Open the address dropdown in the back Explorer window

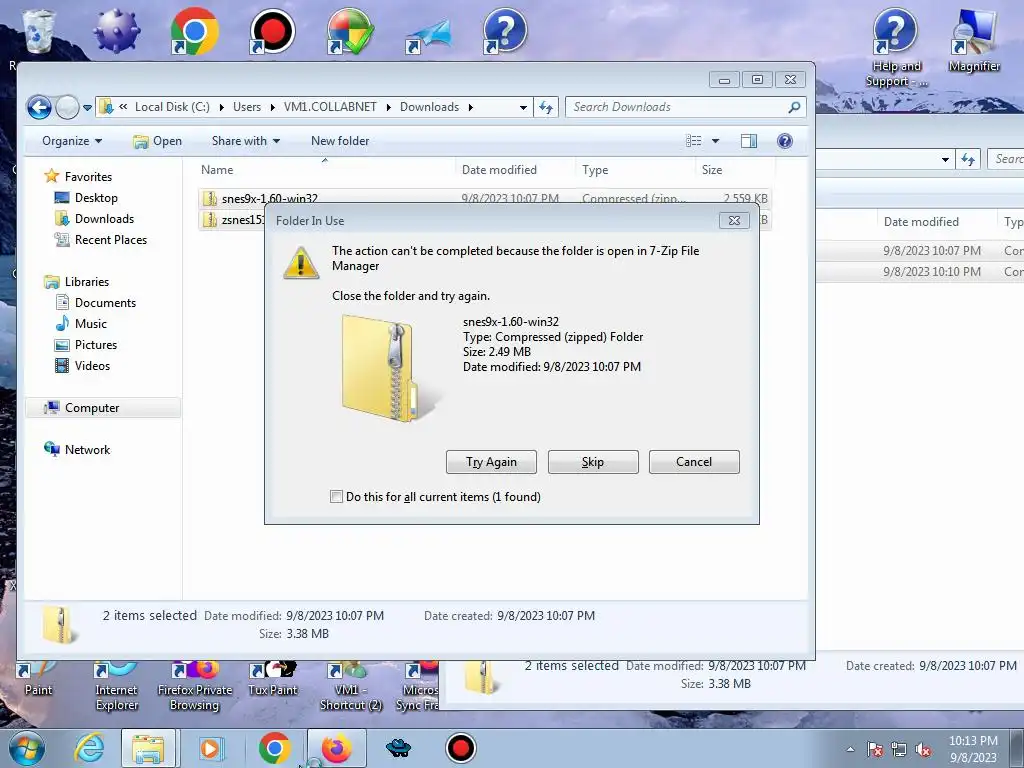coord(945,159)
